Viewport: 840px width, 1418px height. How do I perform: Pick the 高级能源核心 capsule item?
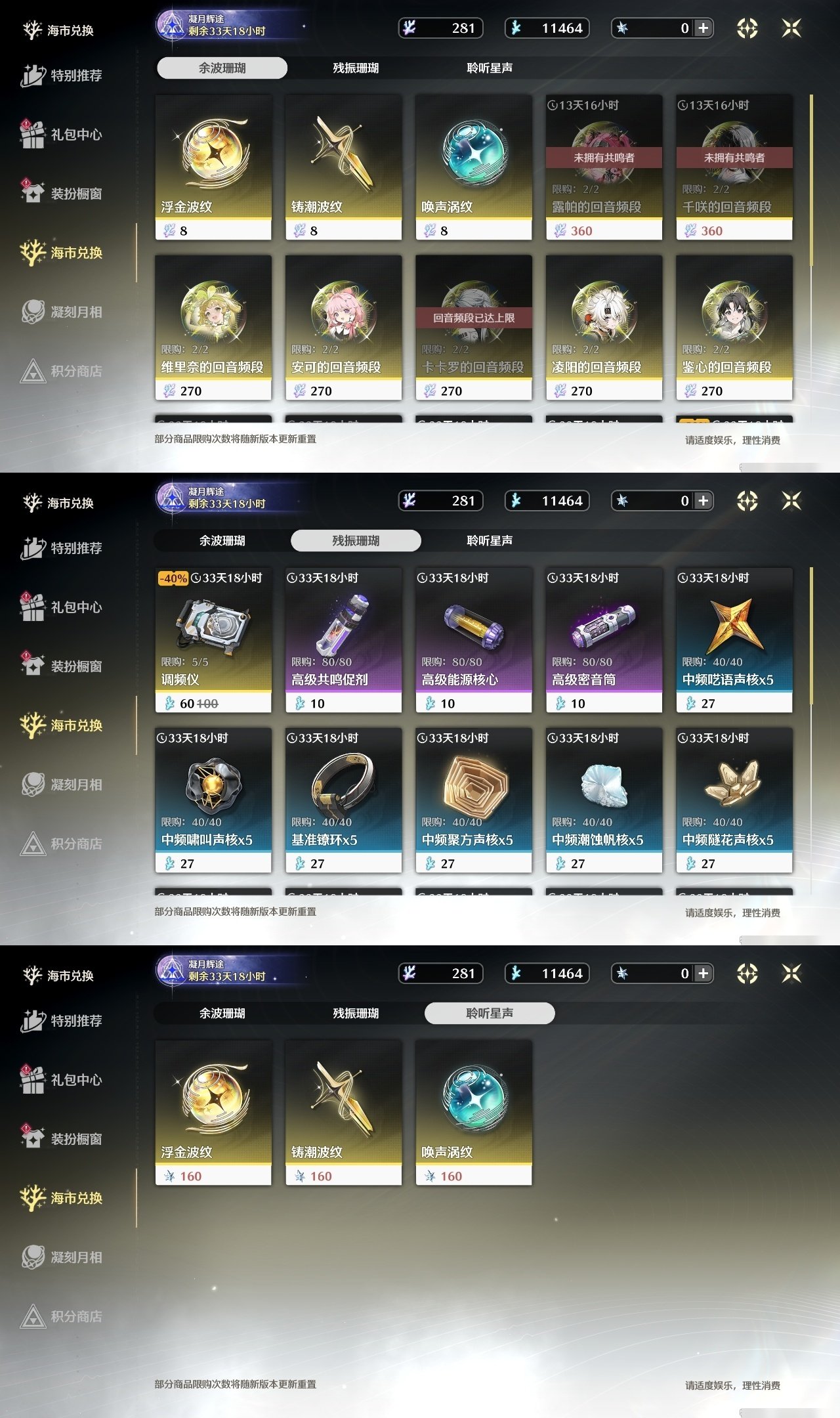tap(474, 640)
